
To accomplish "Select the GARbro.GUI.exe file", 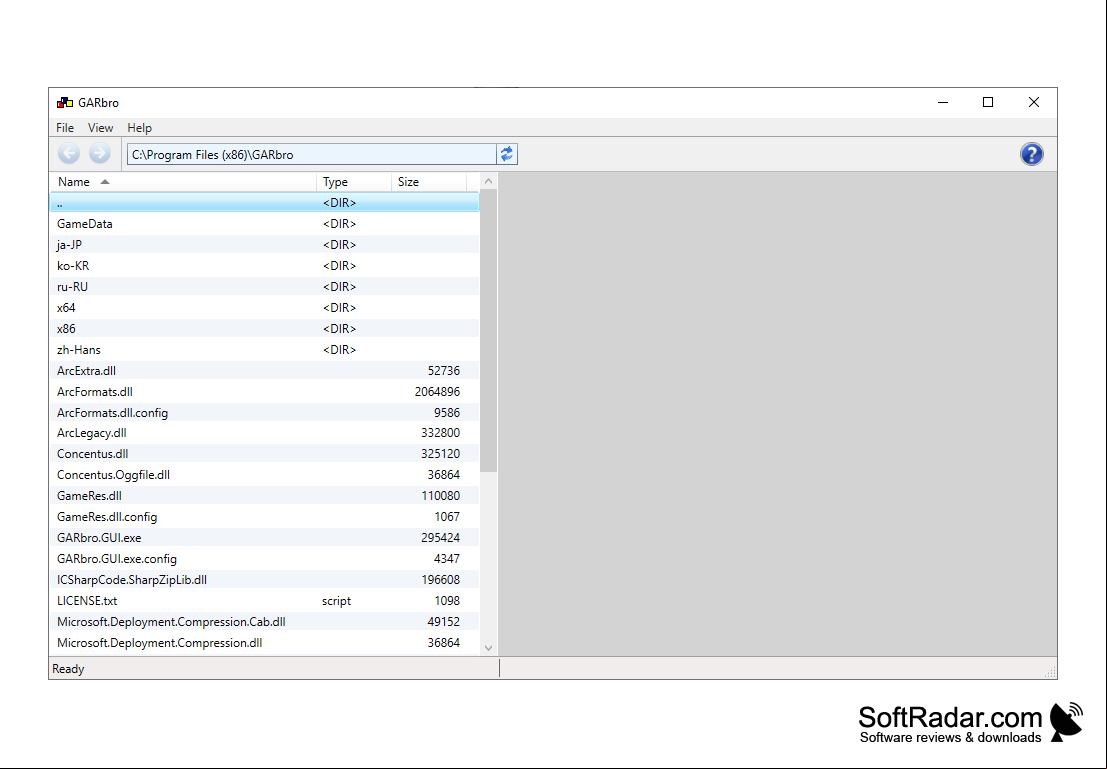I will [265, 538].
